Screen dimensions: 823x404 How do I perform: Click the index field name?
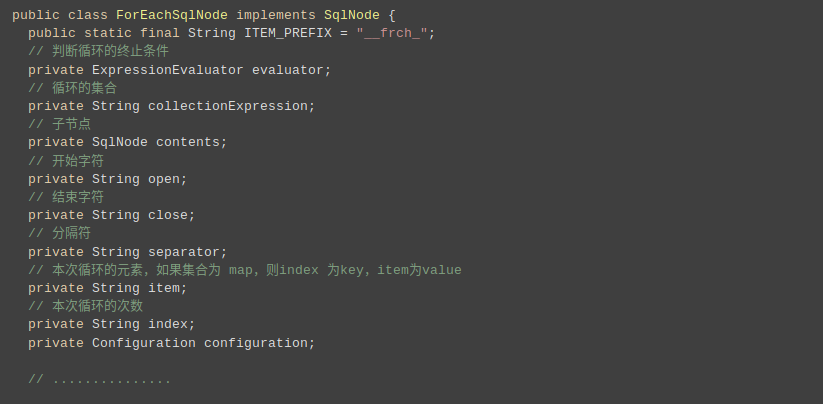[x=168, y=325]
